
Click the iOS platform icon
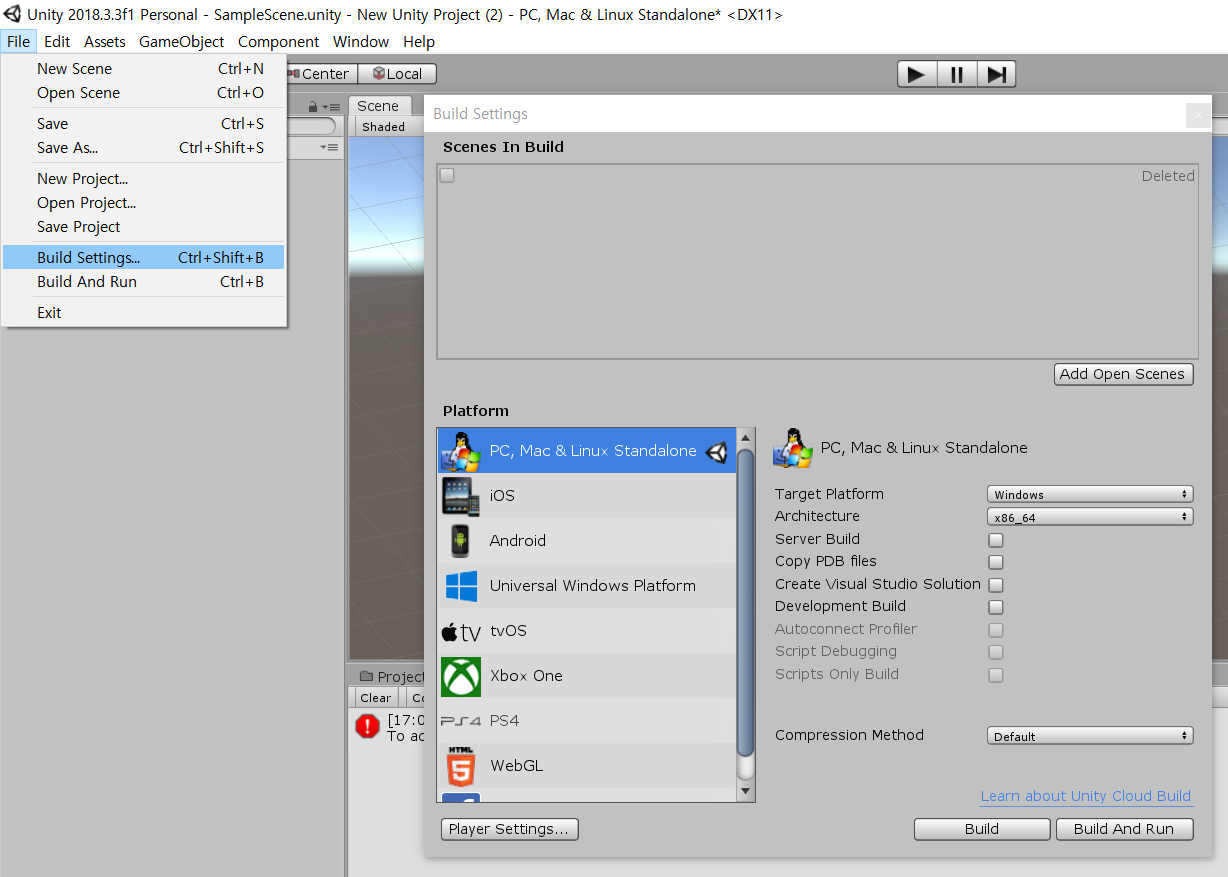point(460,496)
